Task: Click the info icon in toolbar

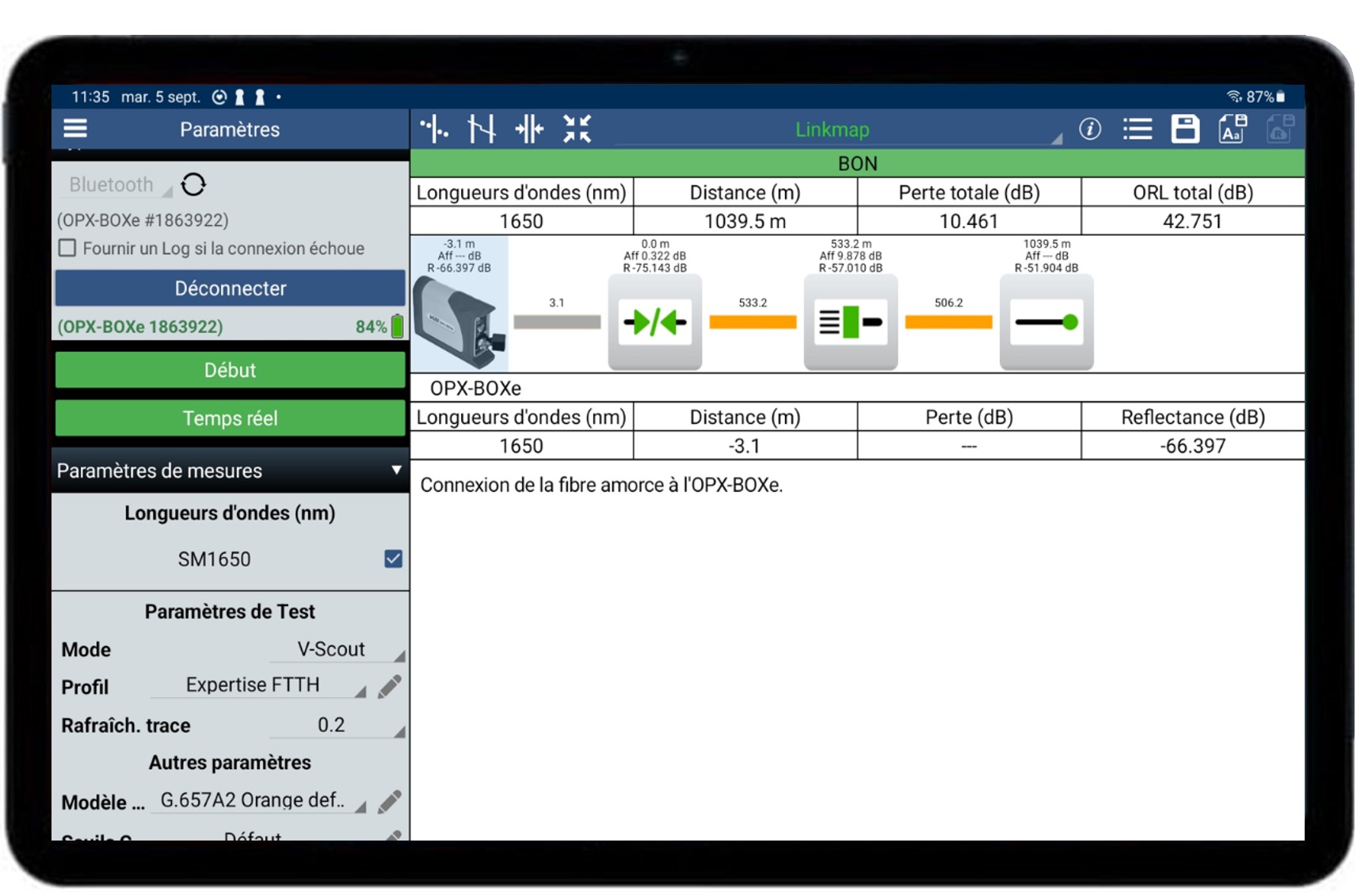Action: tap(1090, 129)
